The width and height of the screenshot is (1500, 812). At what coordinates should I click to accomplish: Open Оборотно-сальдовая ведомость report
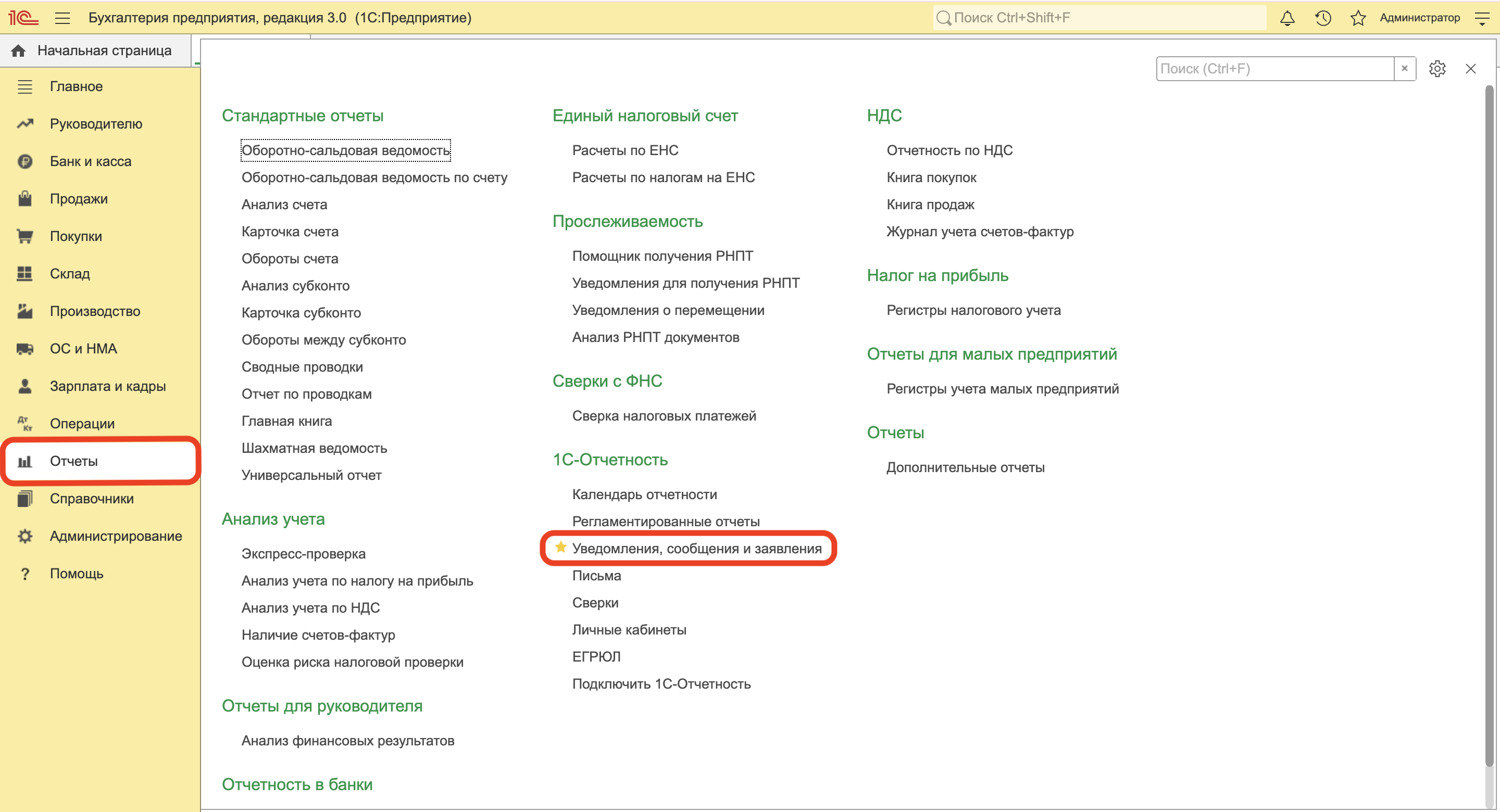(x=345, y=150)
